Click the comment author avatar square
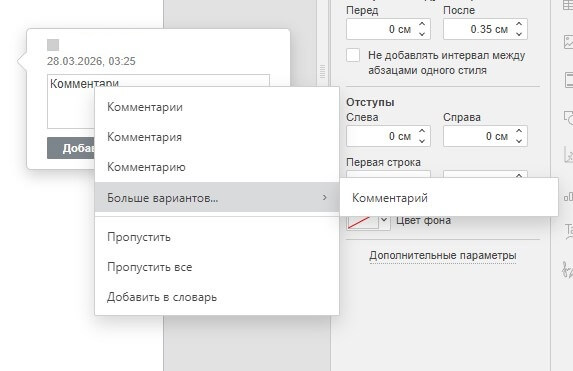 53,45
